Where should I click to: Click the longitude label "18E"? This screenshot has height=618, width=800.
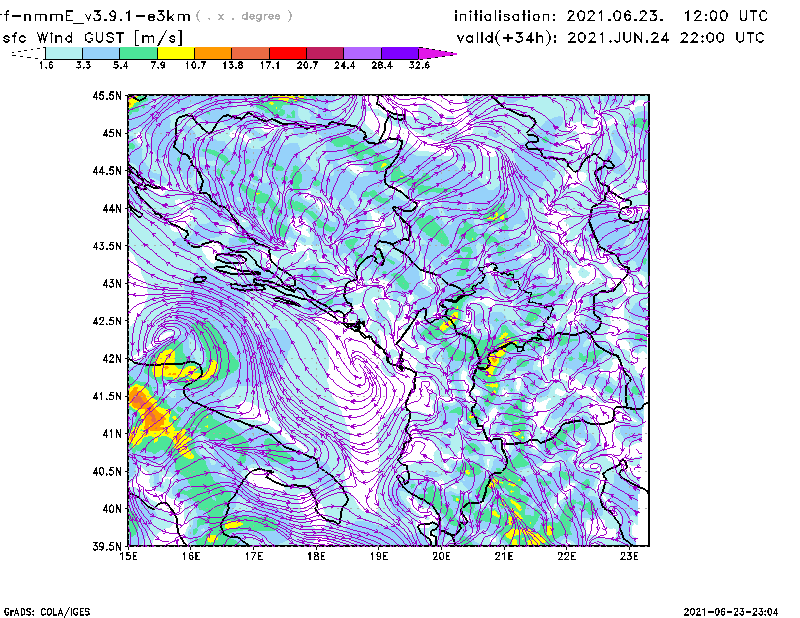click(x=316, y=556)
